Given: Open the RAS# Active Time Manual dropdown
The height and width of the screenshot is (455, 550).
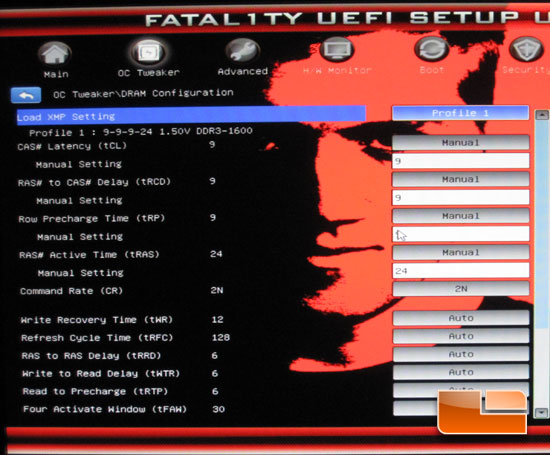Looking at the screenshot, I should 461,252.
